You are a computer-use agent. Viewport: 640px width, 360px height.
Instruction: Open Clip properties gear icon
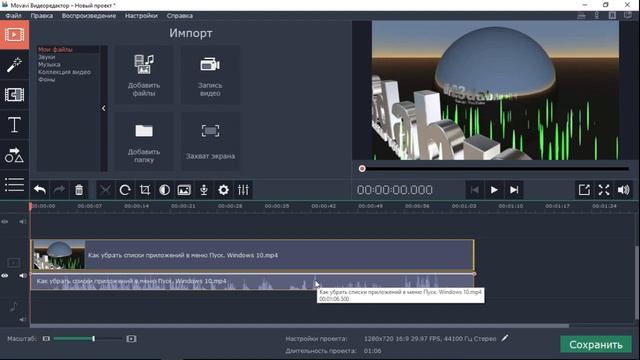(x=223, y=190)
